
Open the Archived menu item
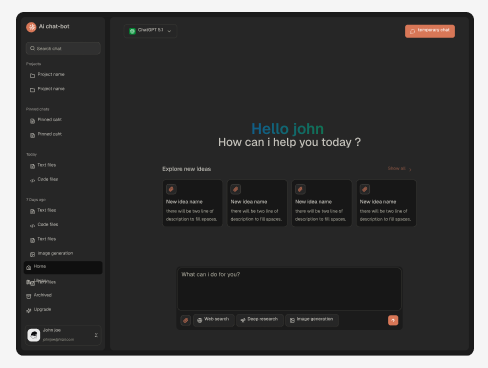point(63,296)
